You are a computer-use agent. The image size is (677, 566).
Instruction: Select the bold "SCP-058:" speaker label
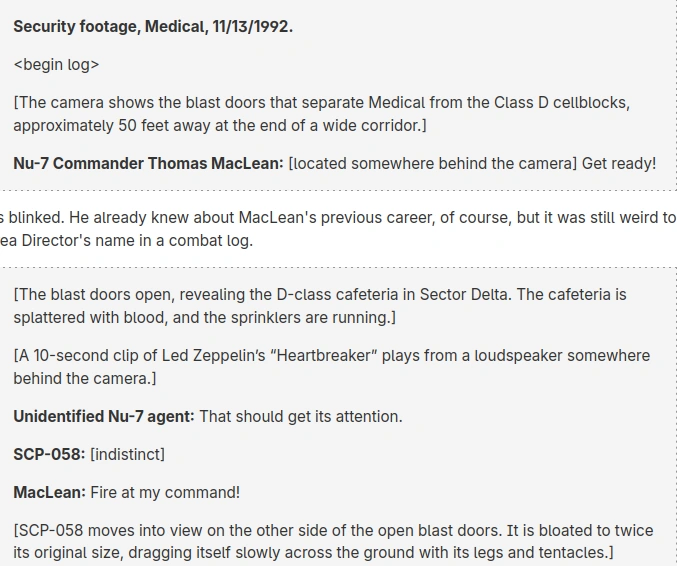pos(49,455)
